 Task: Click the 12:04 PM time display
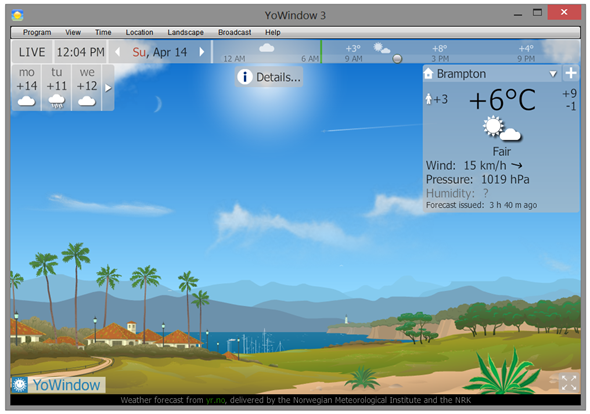point(81,52)
